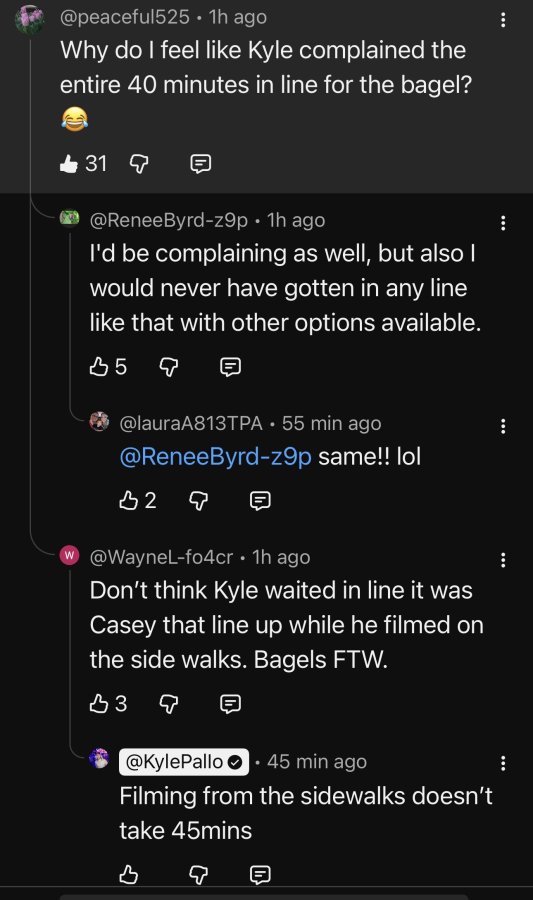Reply to @peaceful525's comment

point(200,165)
